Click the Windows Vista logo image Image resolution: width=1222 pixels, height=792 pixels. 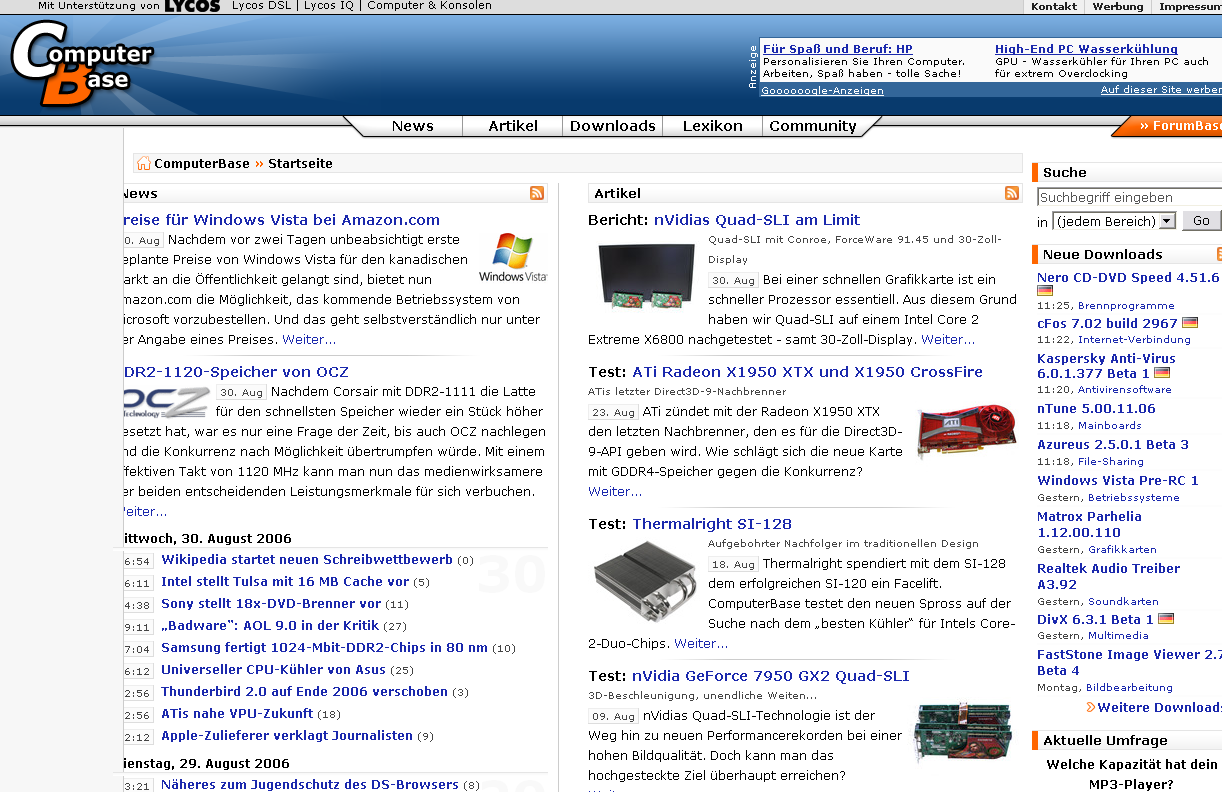[x=513, y=258]
